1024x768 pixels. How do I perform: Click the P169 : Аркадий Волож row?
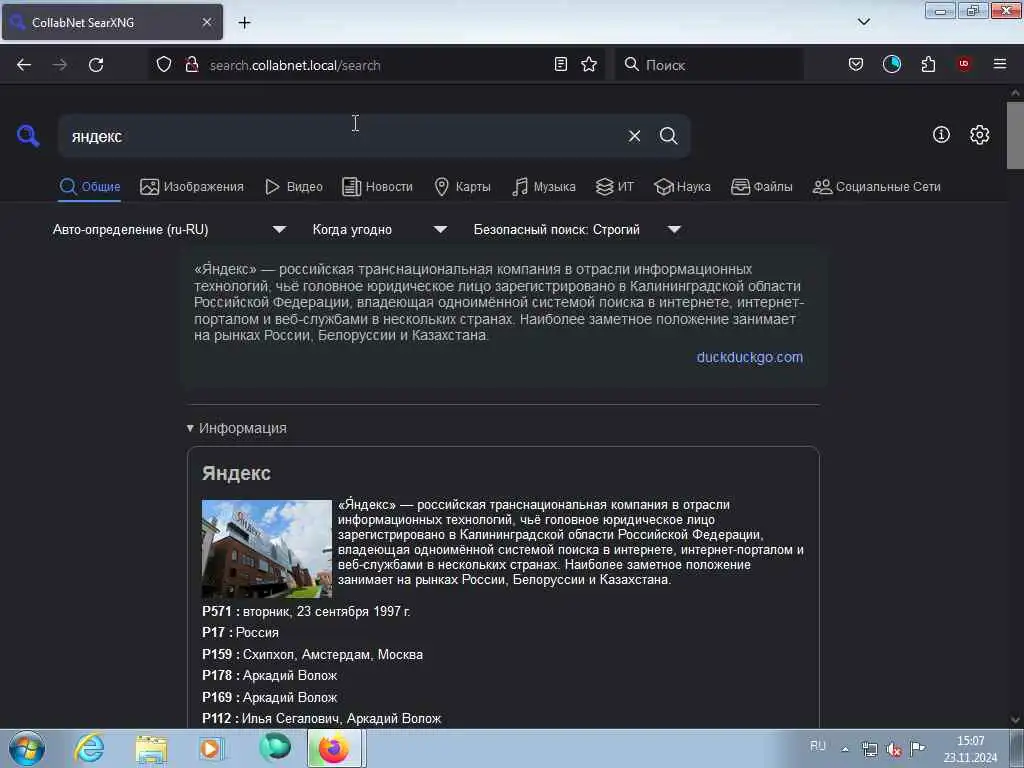click(270, 697)
